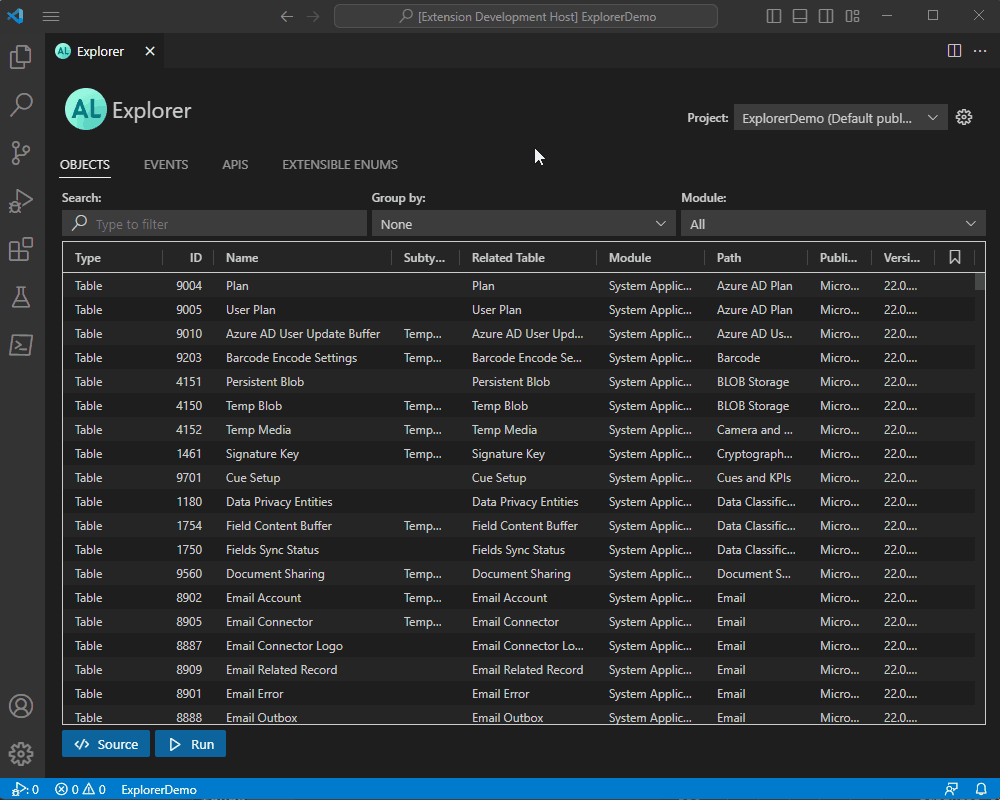Select the row named Plan

518,286
